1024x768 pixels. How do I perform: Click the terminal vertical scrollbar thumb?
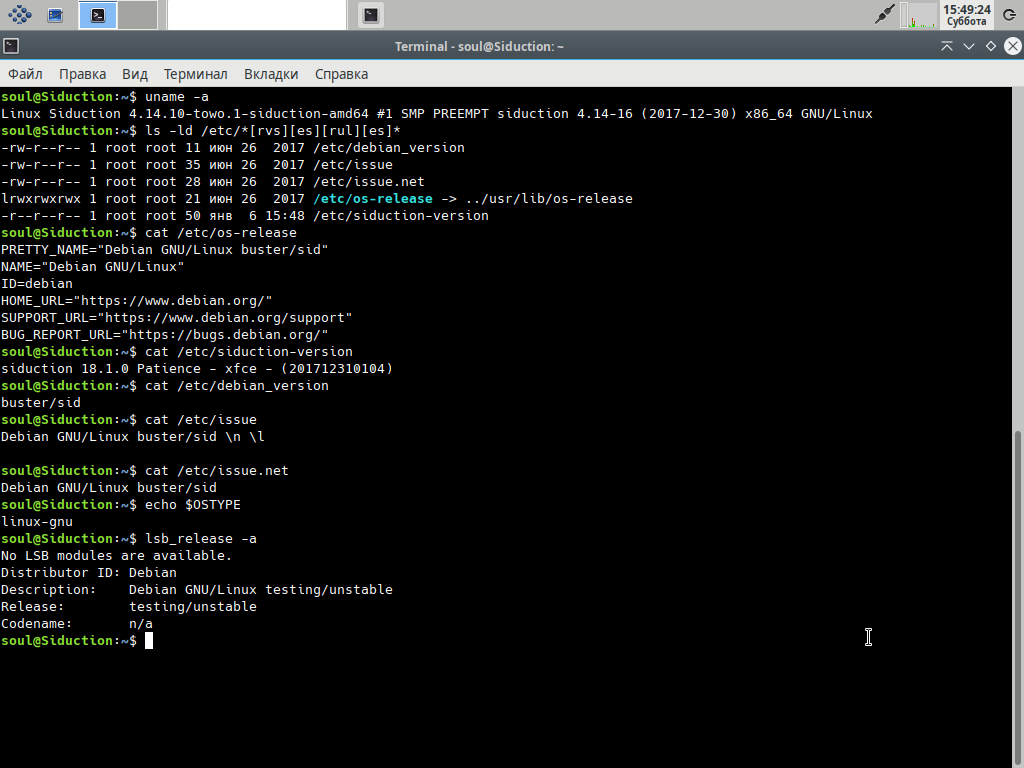pos(1019,598)
